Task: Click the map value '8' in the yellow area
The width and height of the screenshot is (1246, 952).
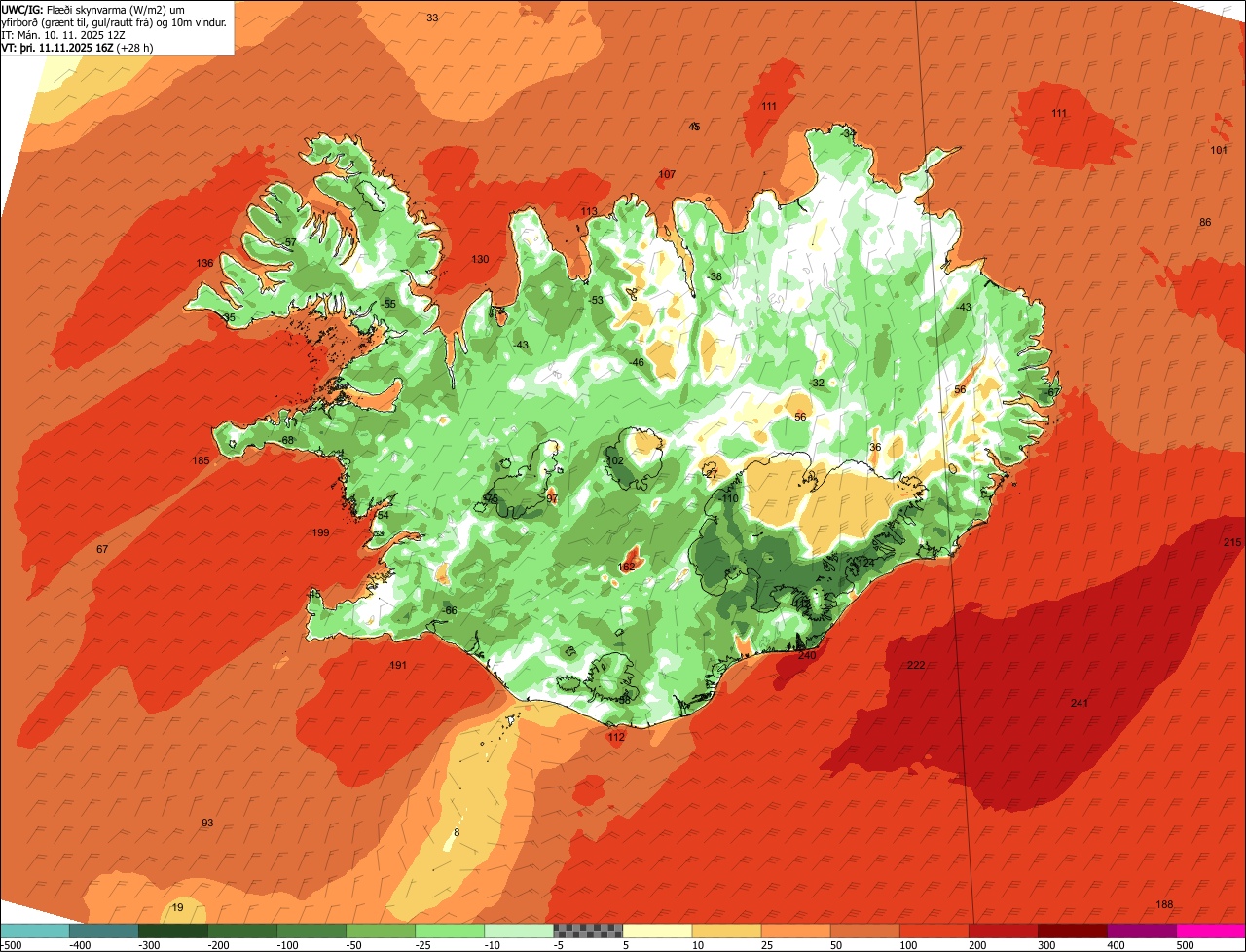Action: 456,832
